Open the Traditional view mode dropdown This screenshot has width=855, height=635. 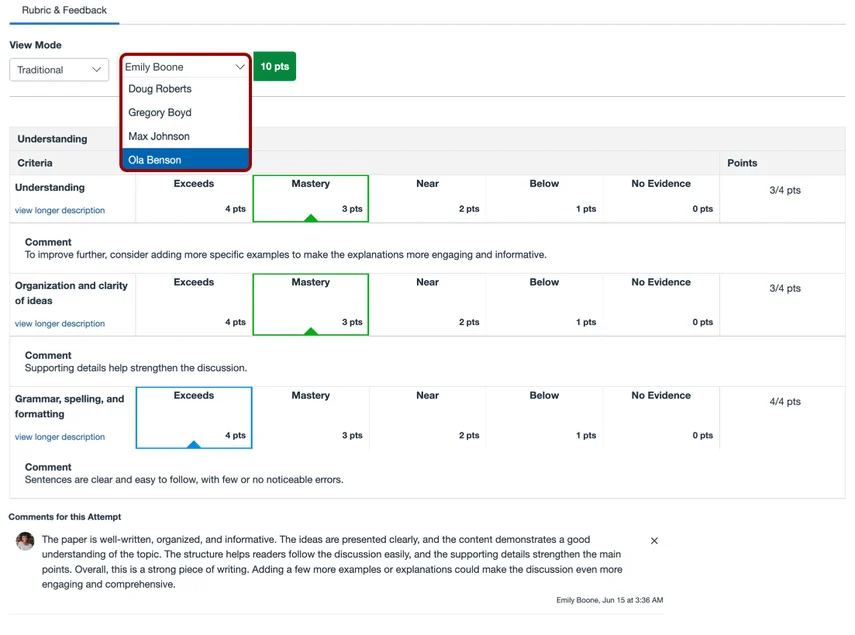(x=59, y=70)
